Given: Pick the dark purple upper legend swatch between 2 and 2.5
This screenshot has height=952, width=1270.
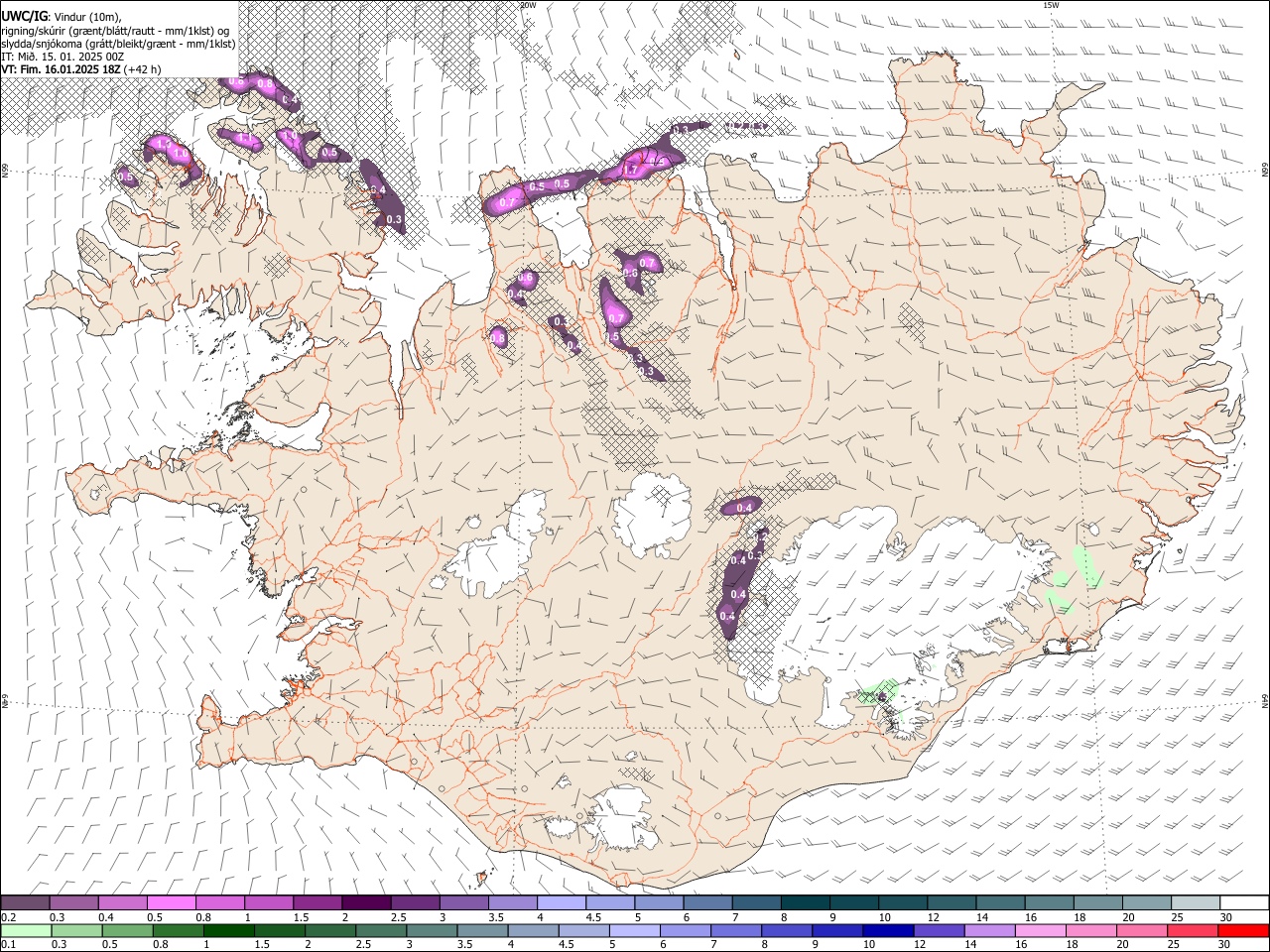Looking at the screenshot, I should [x=366, y=903].
